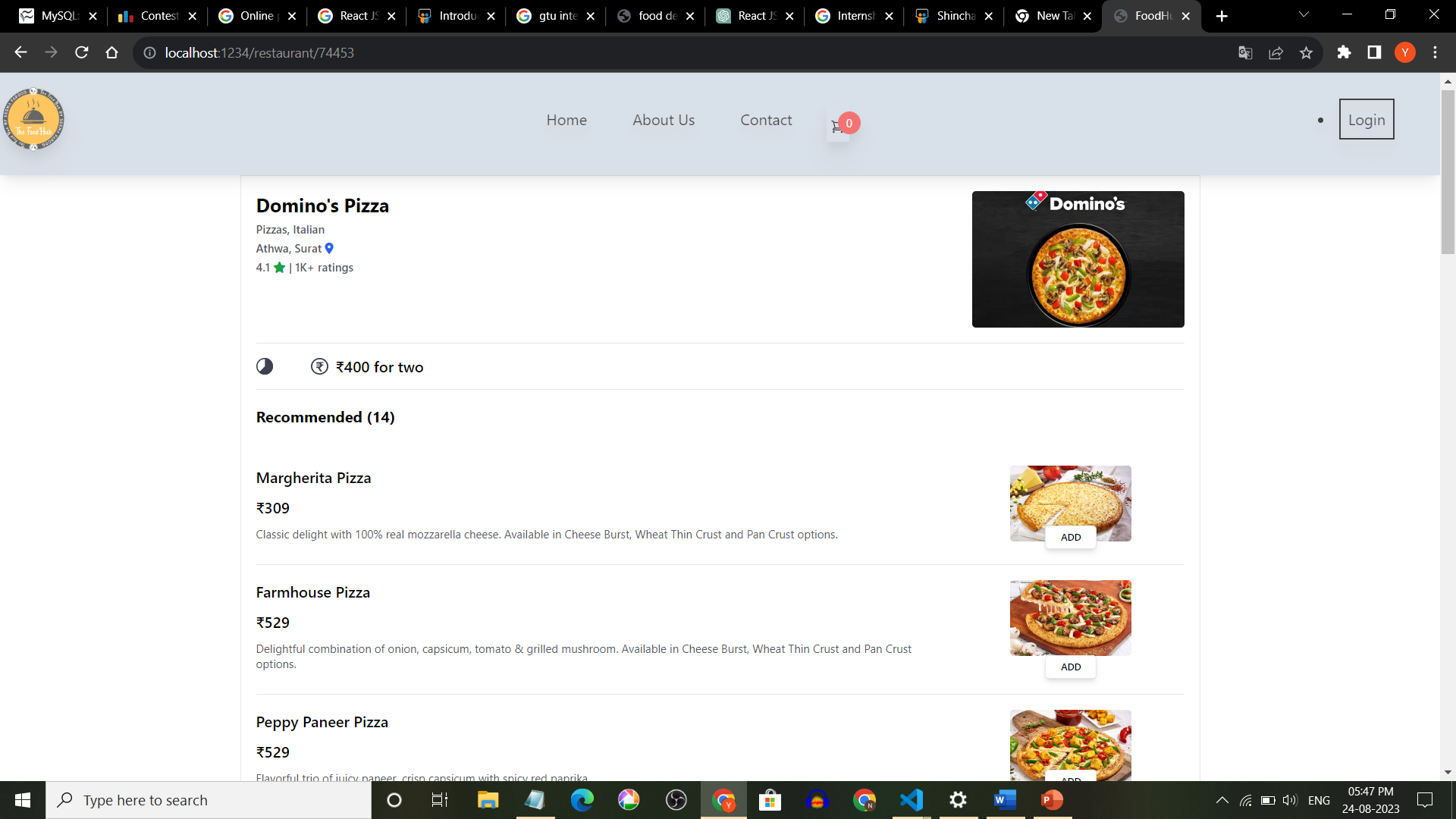Open the Chrome extensions puzzle icon

click(1345, 52)
